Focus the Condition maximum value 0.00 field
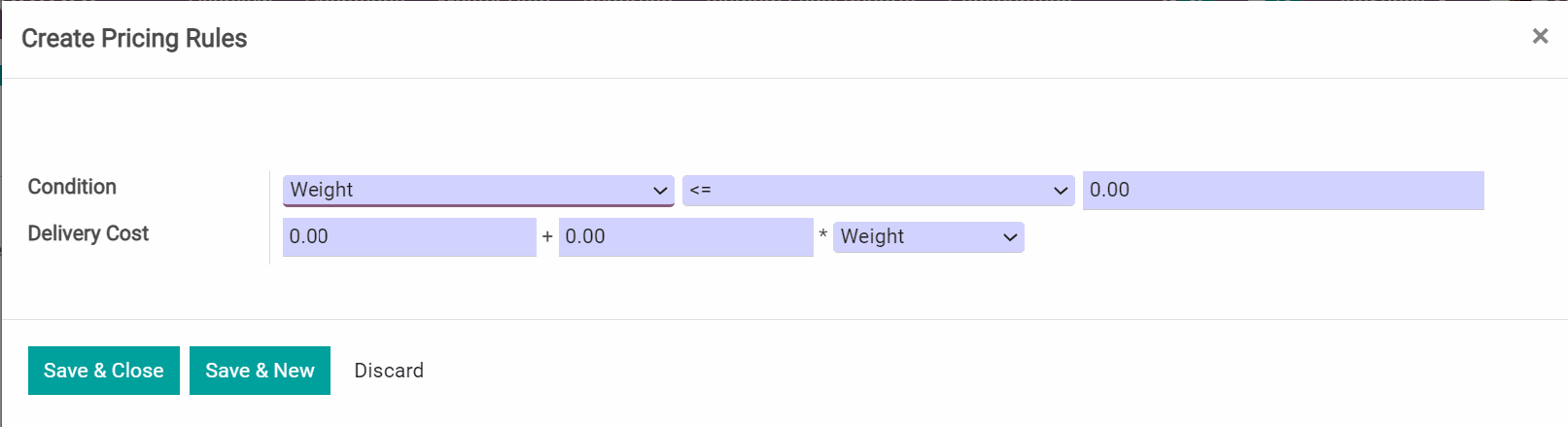The width and height of the screenshot is (1568, 427). click(x=1282, y=191)
